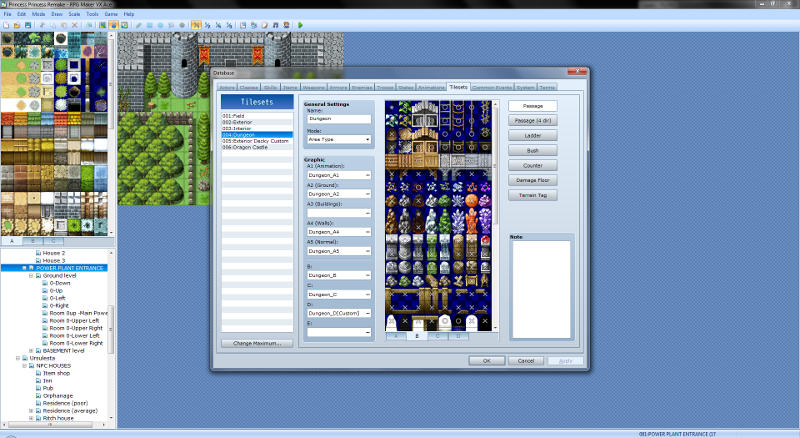Open the A4 Walls graphic dropdown
Image resolution: width=800 pixels, height=438 pixels.
(x=339, y=232)
